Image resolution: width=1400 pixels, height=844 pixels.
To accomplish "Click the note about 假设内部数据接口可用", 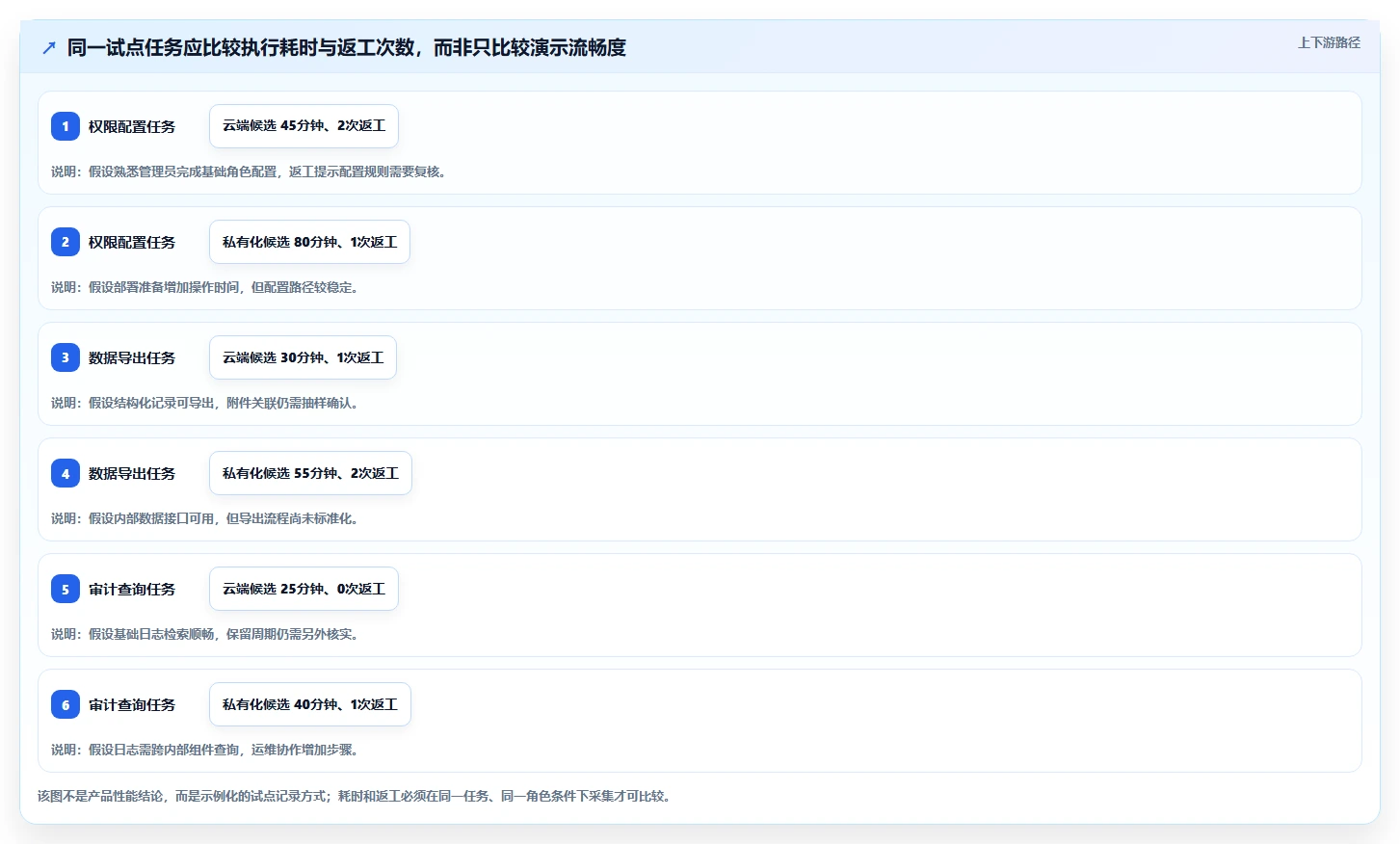I will coord(207,518).
